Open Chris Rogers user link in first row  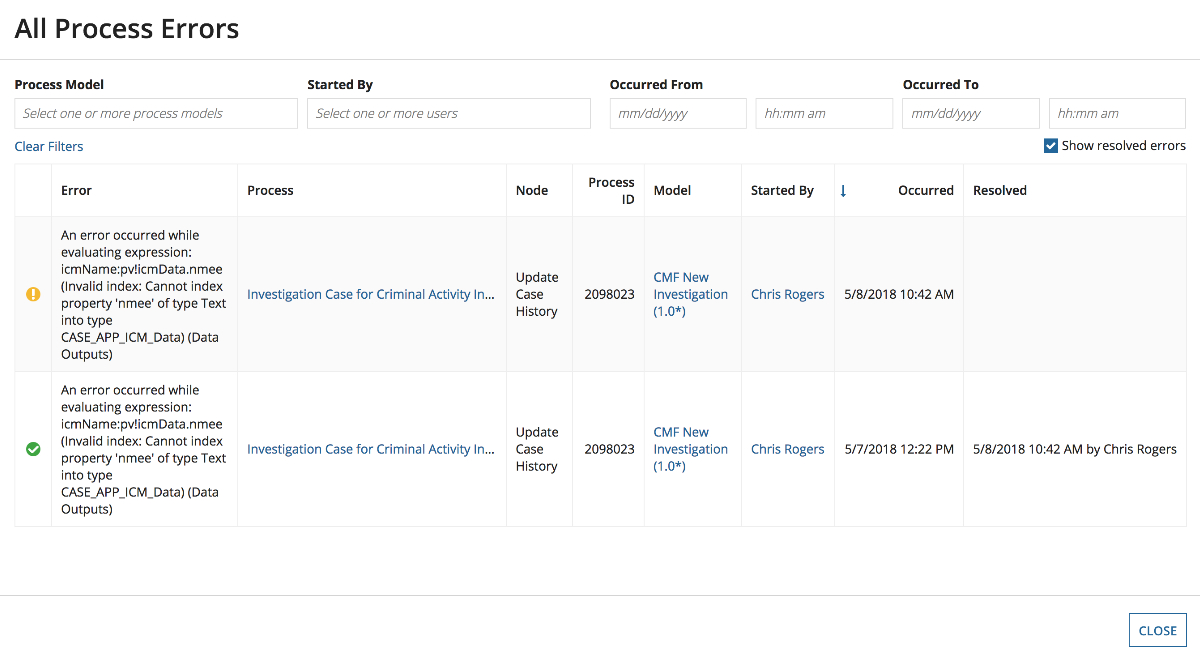pos(788,294)
